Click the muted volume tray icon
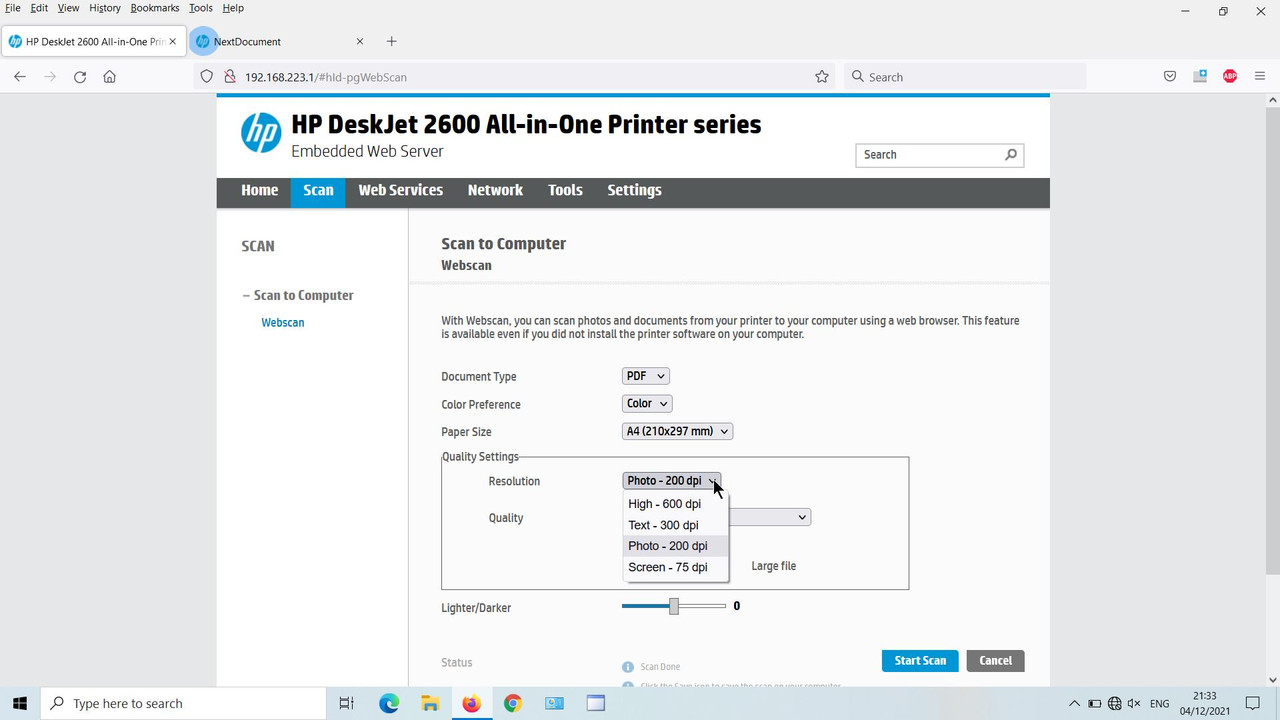This screenshot has width=1280, height=720. 1135,704
